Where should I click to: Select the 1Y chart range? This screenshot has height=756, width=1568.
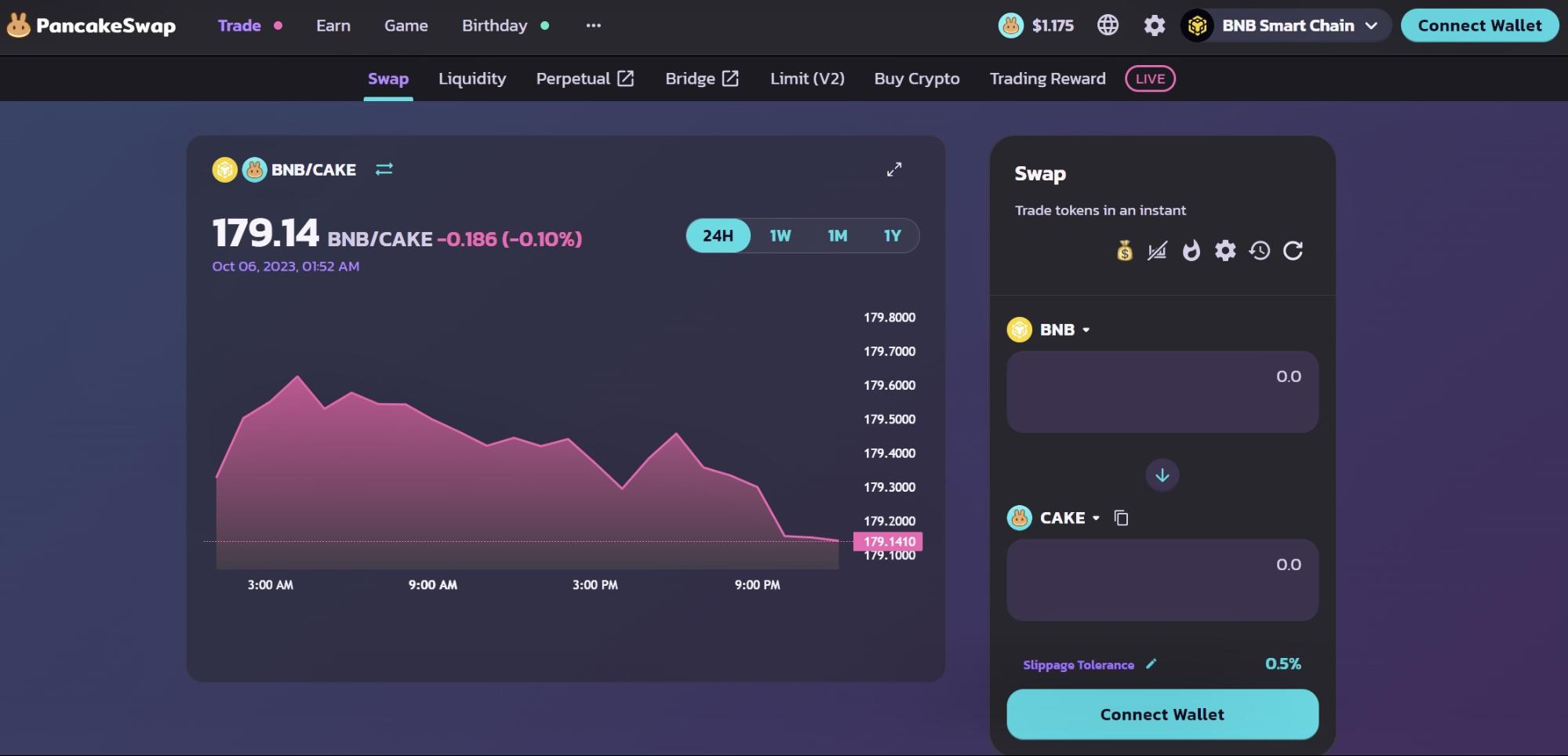click(x=892, y=235)
